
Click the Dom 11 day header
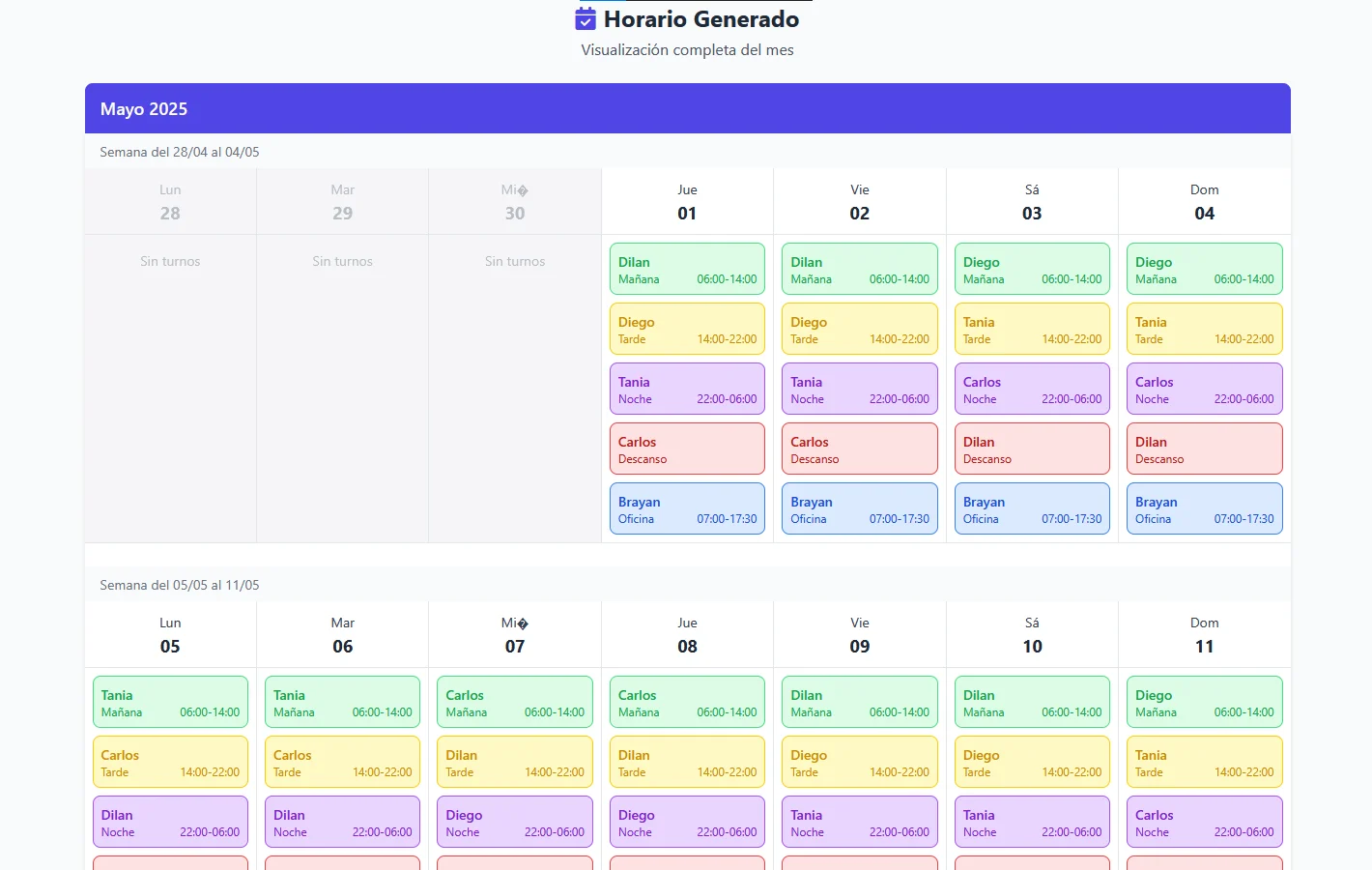pos(1204,635)
